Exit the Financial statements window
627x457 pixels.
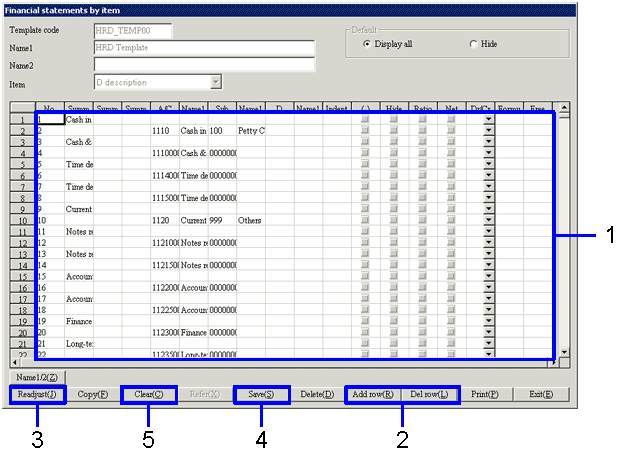point(541,394)
